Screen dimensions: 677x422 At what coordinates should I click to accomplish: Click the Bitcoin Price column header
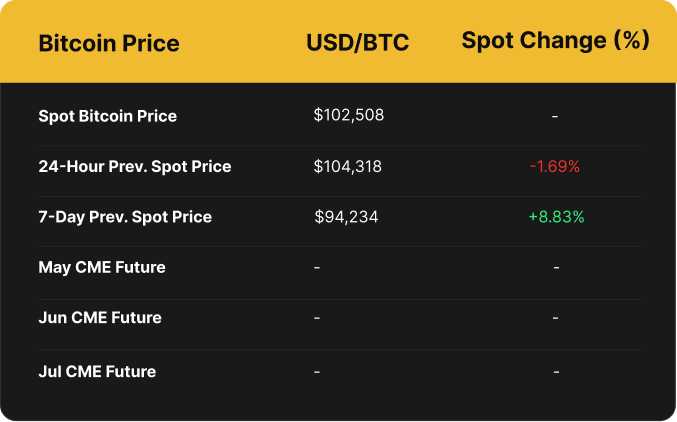[109, 43]
